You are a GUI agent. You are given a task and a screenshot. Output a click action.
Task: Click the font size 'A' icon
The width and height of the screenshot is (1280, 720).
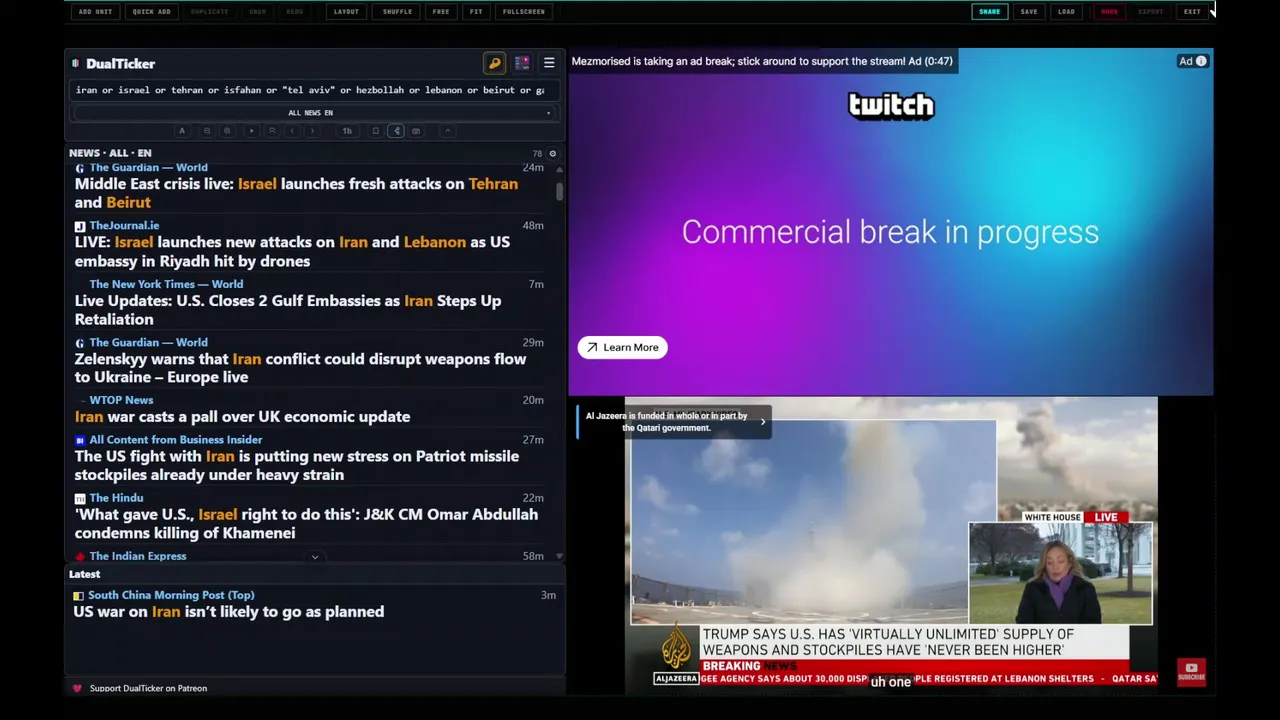click(182, 131)
